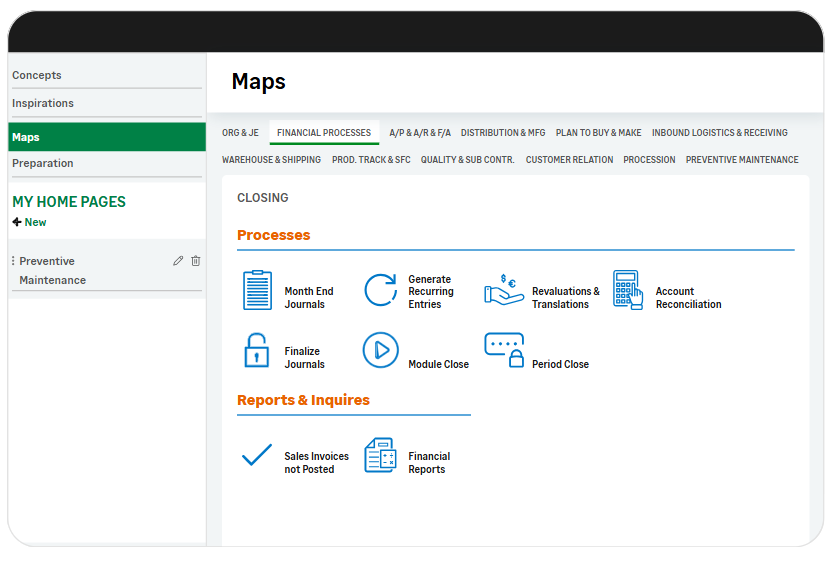830x565 pixels.
Task: Click the Account Reconciliation calculator icon
Action: pyautogui.click(x=628, y=290)
